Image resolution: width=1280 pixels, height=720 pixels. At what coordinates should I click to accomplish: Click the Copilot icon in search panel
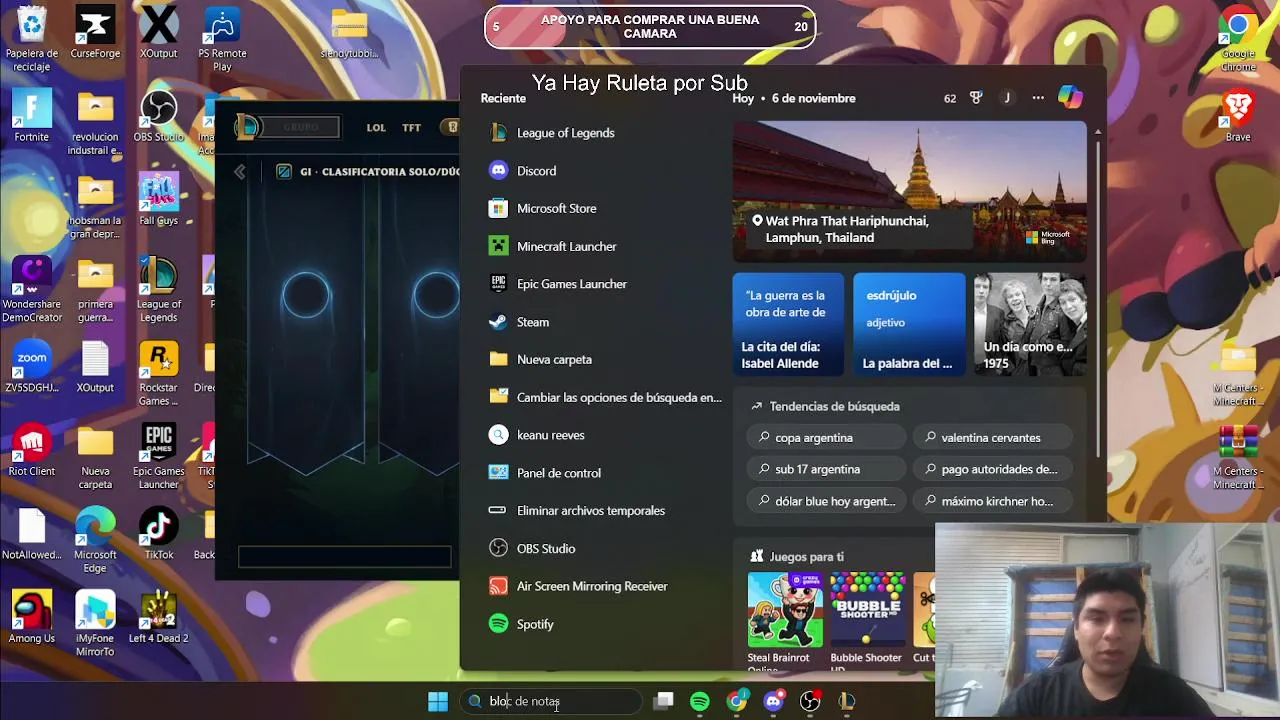[1070, 97]
